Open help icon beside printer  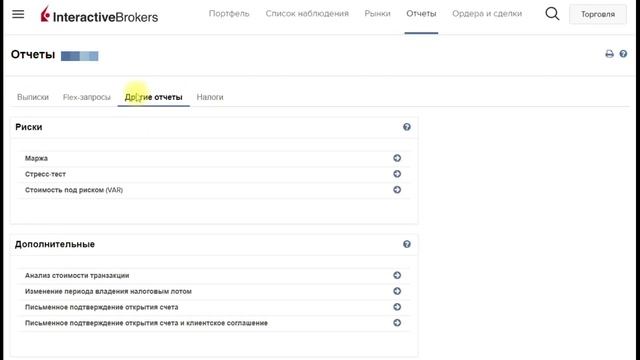[x=623, y=53]
